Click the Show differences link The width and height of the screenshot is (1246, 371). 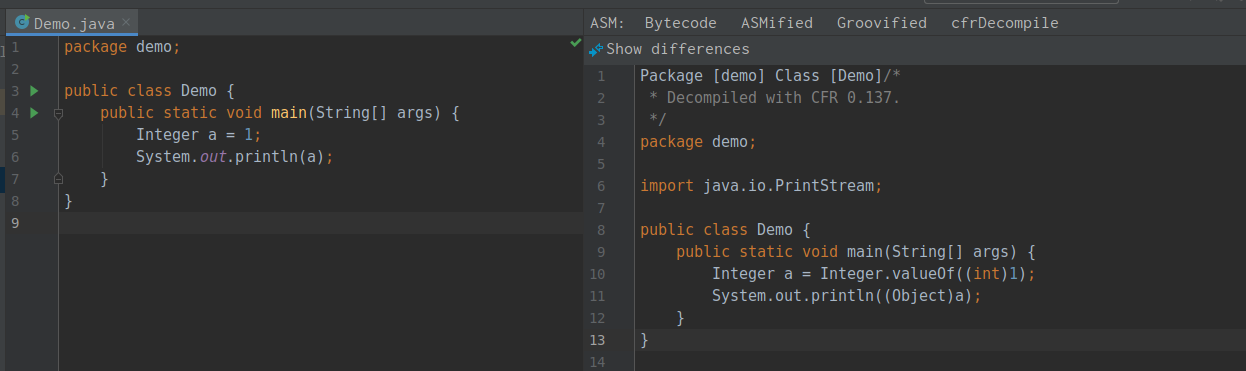click(x=677, y=49)
